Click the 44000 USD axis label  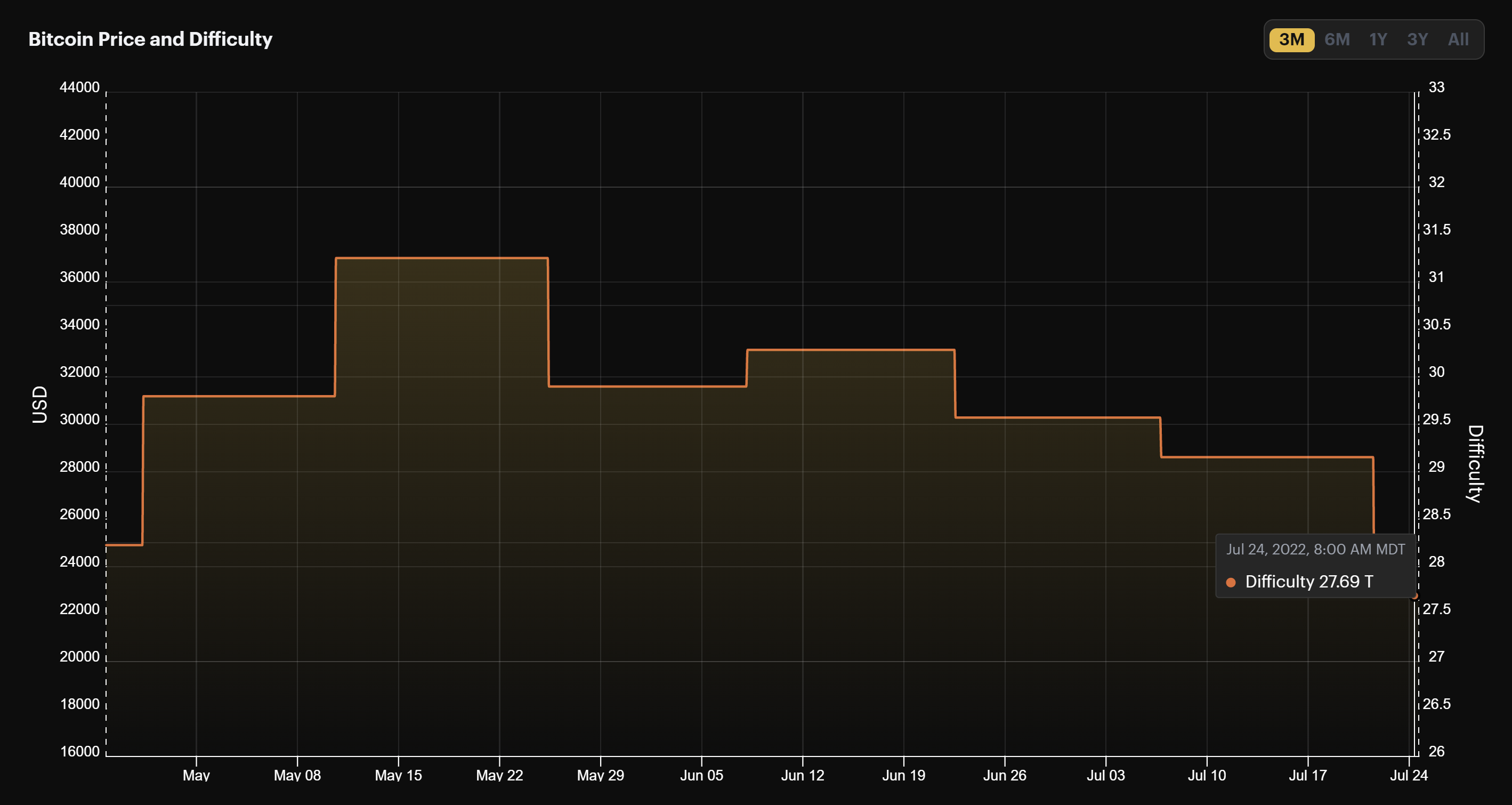click(79, 87)
